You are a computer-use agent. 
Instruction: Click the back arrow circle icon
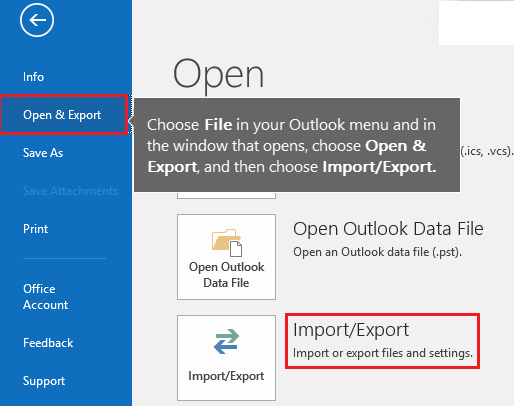[x=37, y=20]
